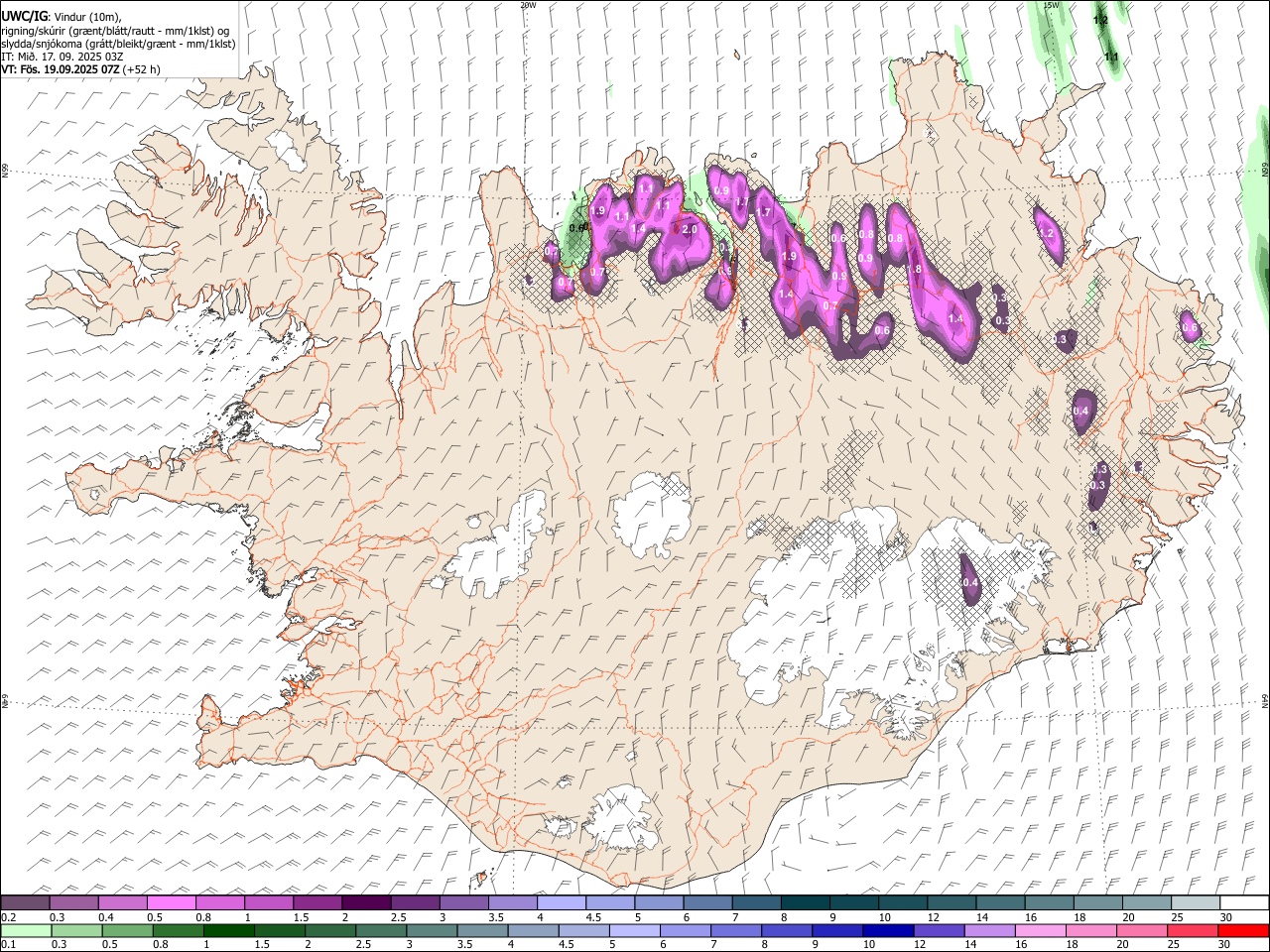
Task: Pick the darkest green rain swatch labeled 1
Action: (x=228, y=931)
